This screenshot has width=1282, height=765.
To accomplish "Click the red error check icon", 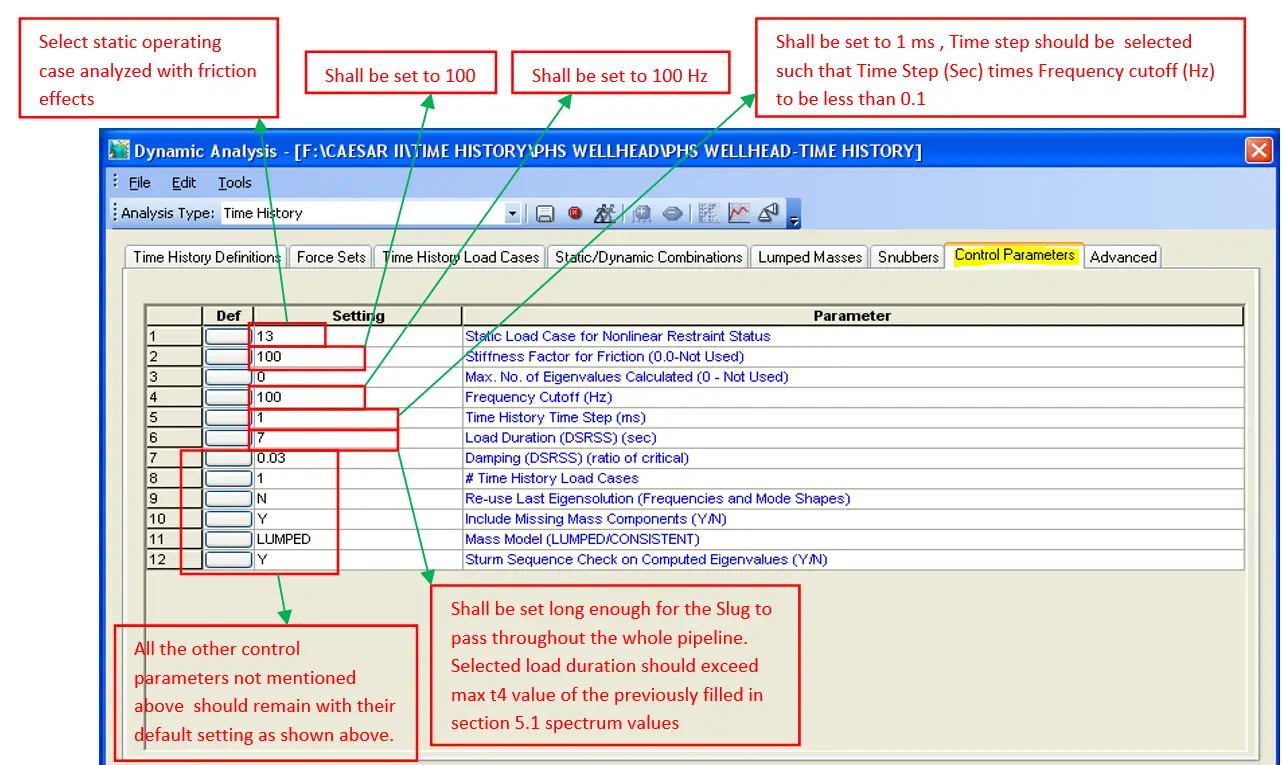I will 575,213.
